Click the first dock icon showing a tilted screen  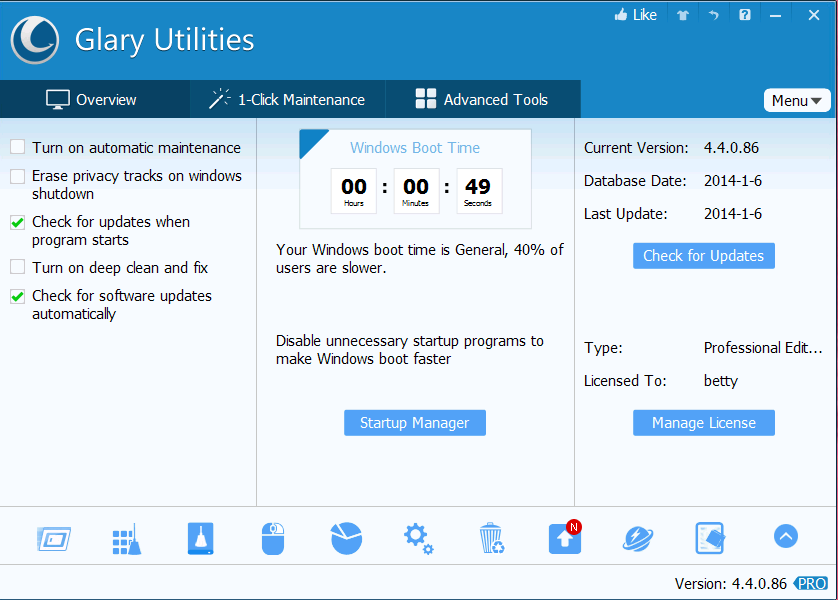tap(54, 539)
